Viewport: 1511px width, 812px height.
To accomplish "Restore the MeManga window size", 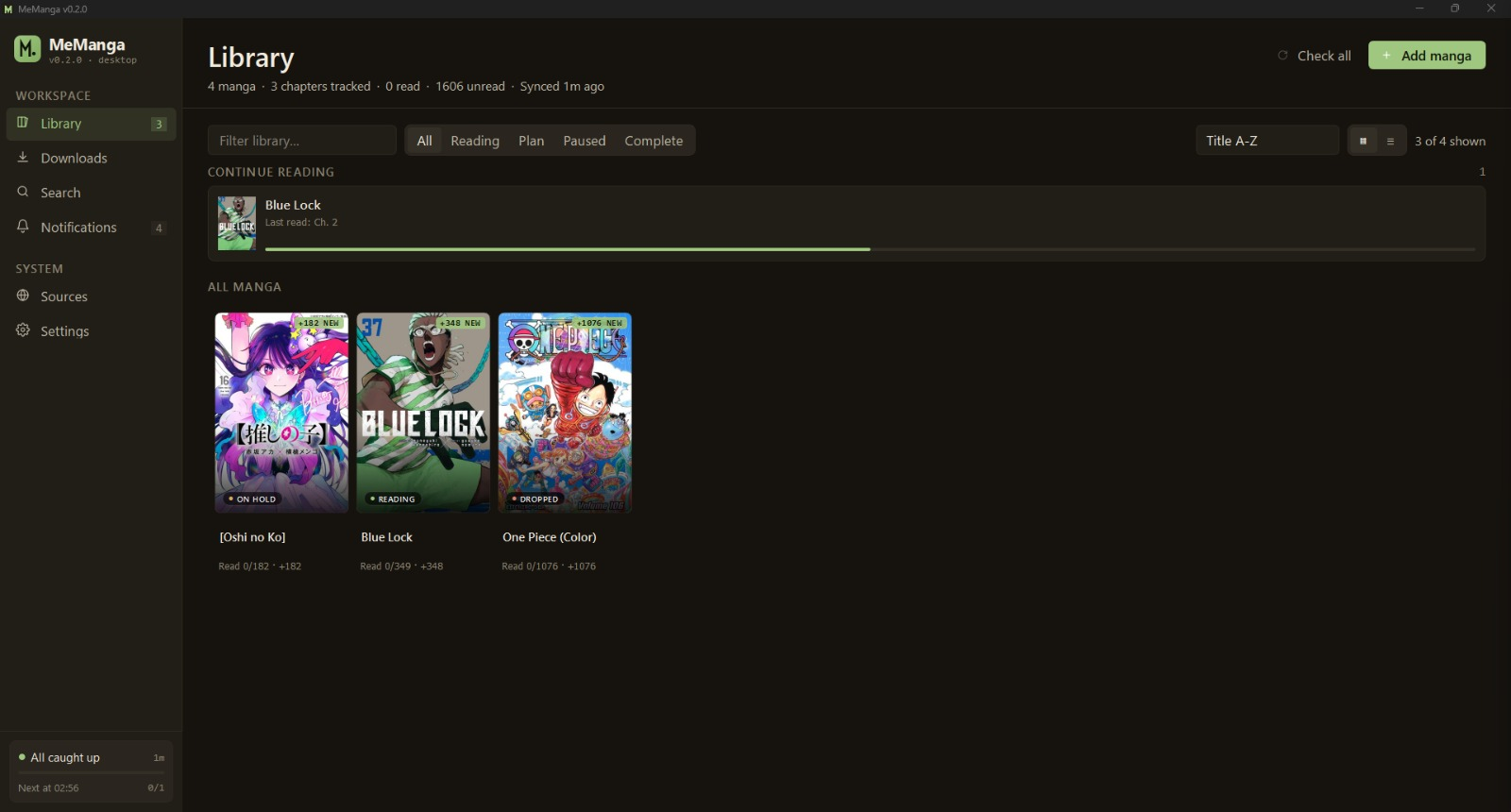I will (1455, 8).
